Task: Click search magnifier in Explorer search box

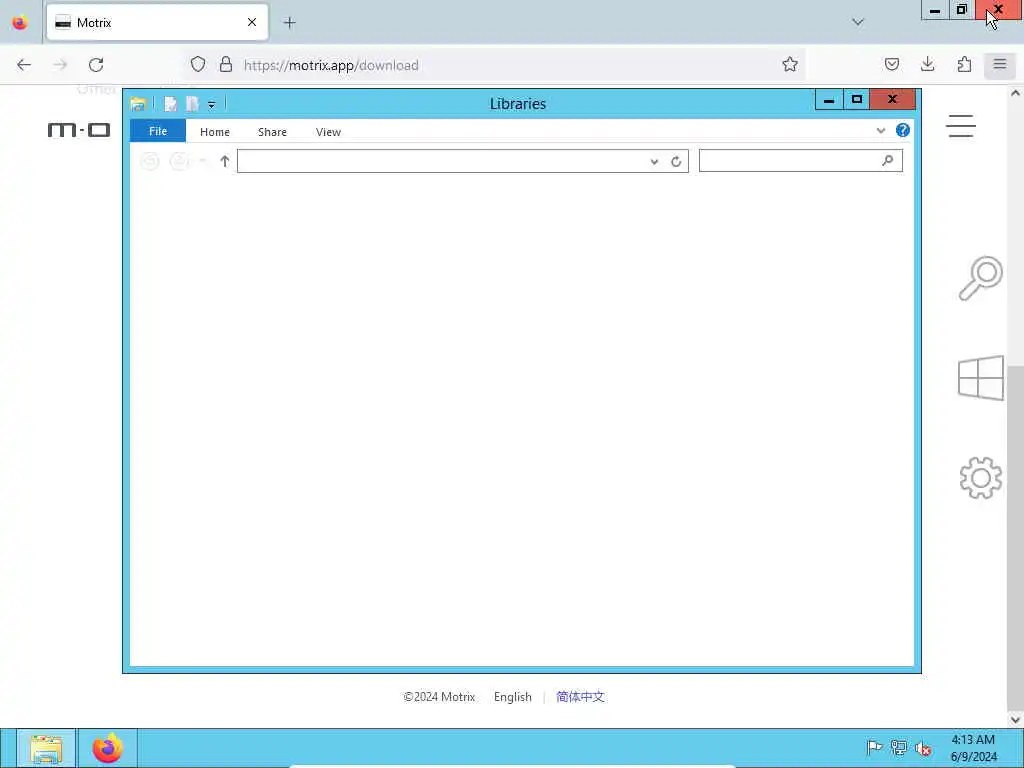Action: tap(887, 161)
